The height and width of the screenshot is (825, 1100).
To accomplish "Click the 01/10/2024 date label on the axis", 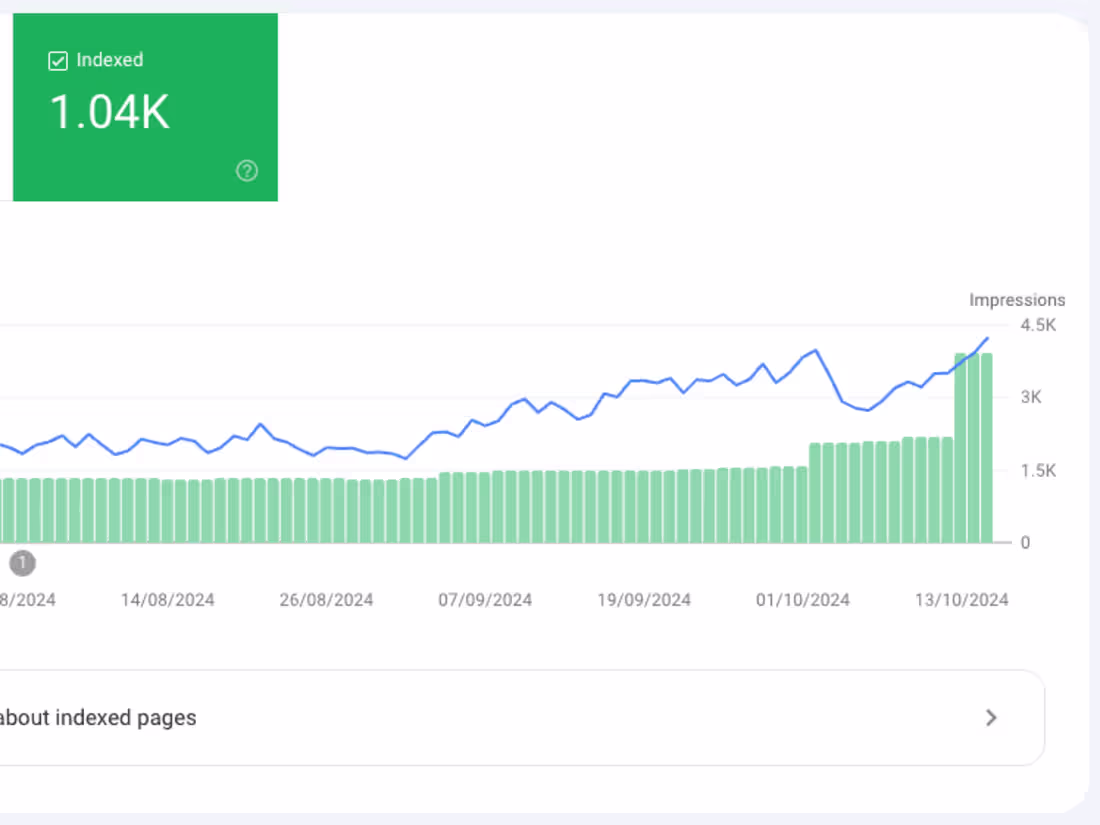I will pos(802,600).
